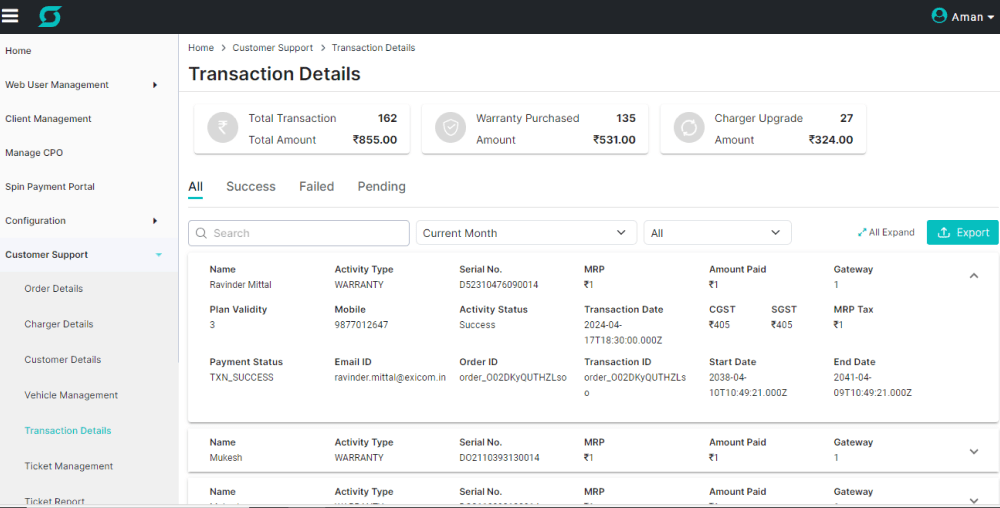Open the All filter dropdown
This screenshot has height=508, width=1000.
717,233
